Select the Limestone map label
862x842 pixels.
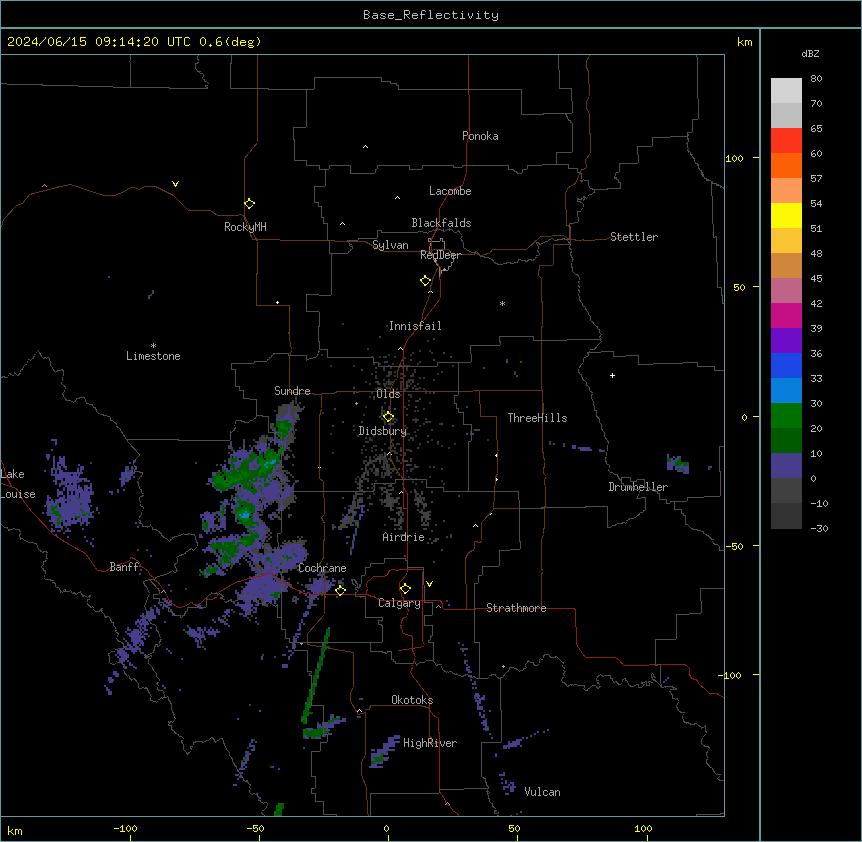click(x=153, y=356)
